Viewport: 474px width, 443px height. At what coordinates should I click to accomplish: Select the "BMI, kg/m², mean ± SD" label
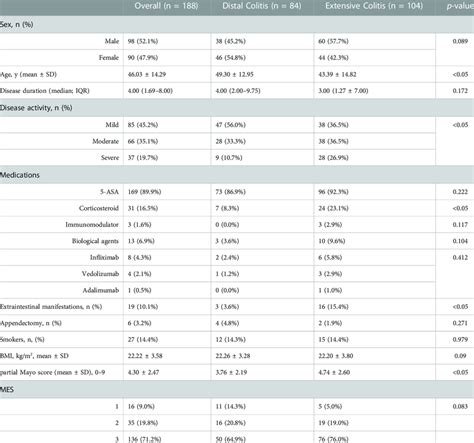(34, 356)
